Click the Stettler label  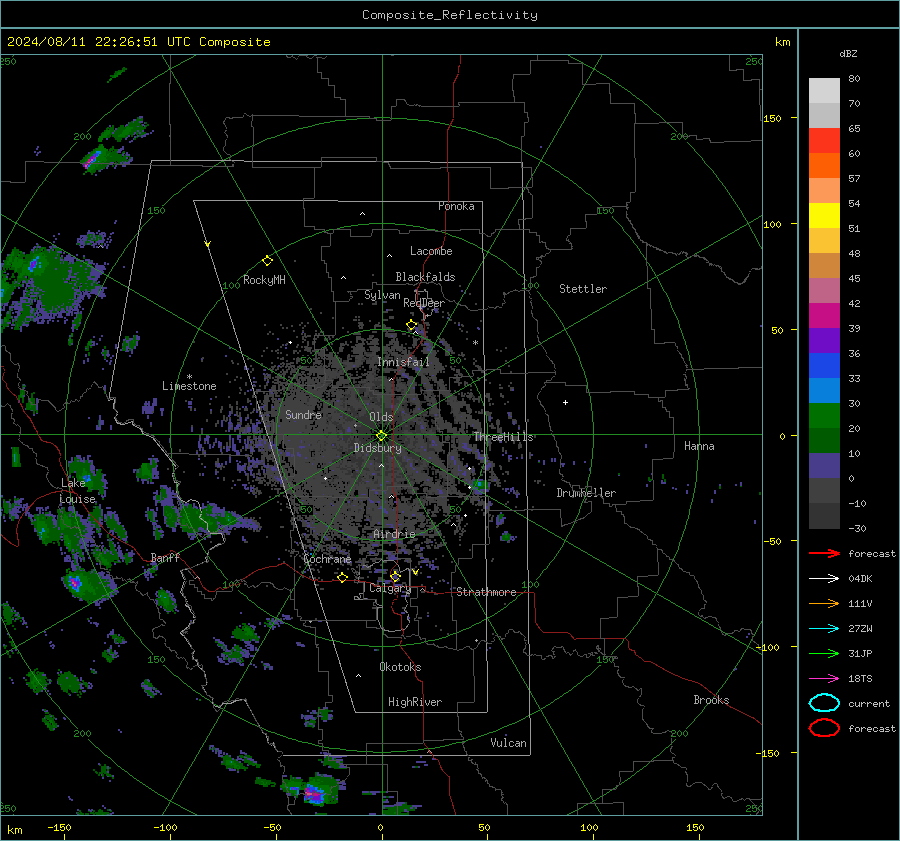583,289
